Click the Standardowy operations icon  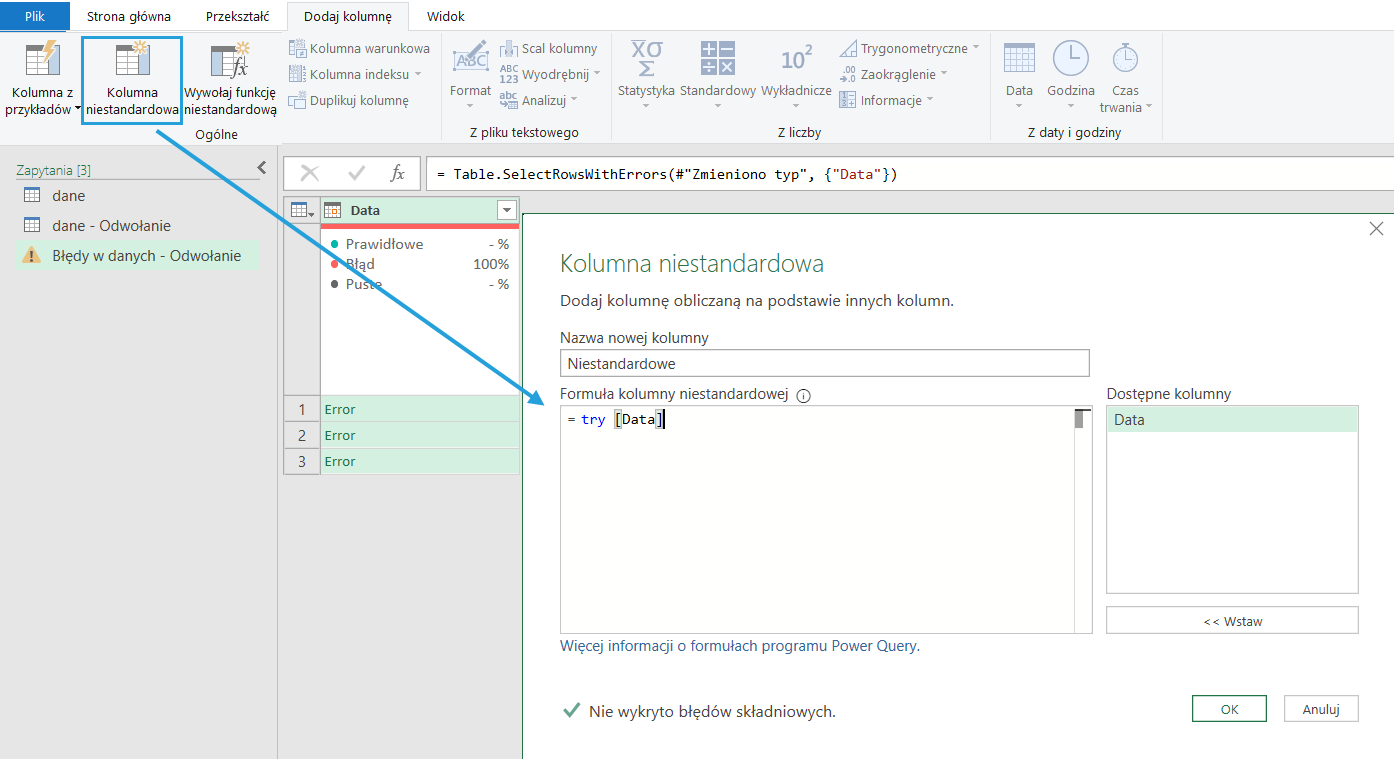pyautogui.click(x=717, y=58)
